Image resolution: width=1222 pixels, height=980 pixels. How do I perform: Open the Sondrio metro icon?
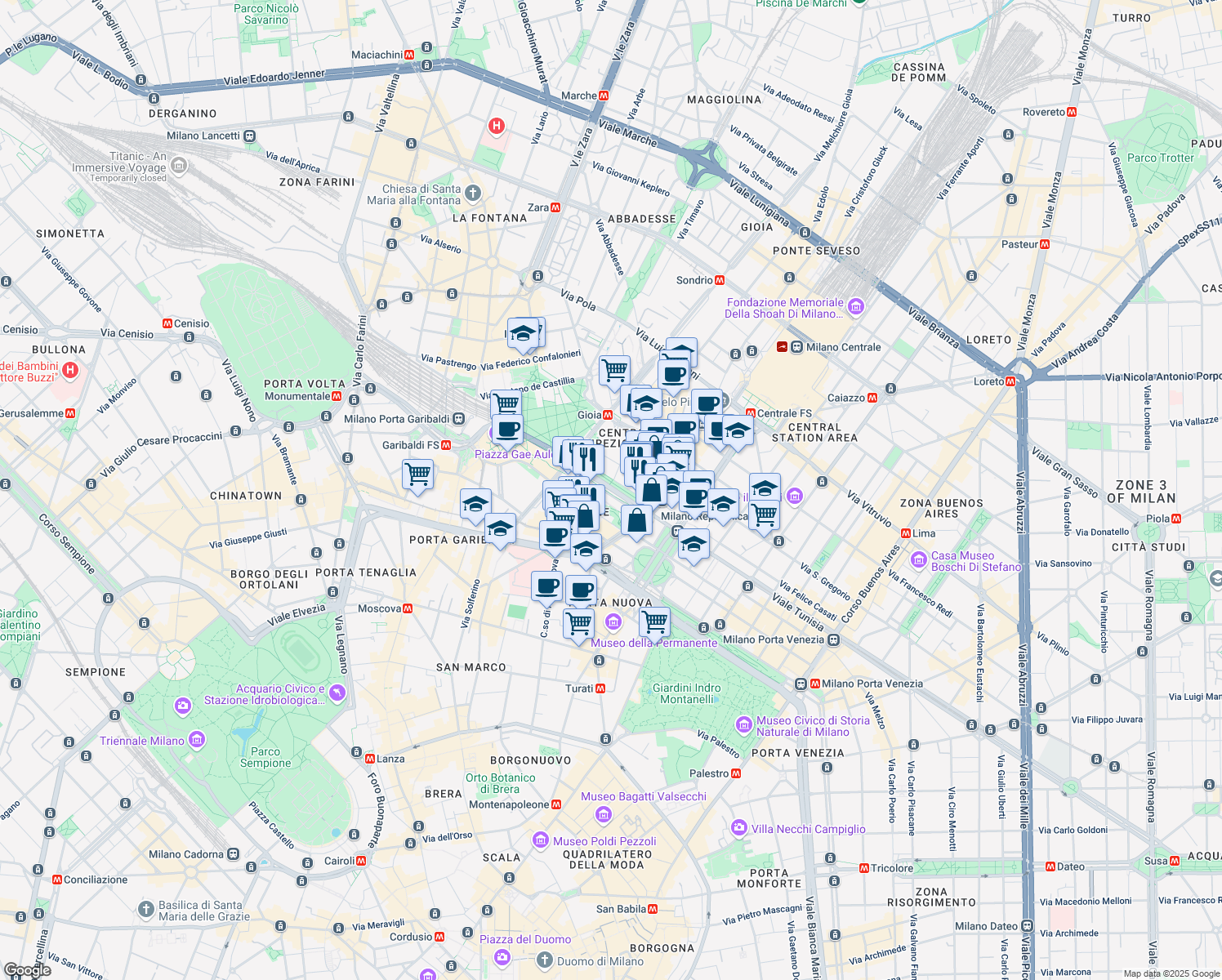tap(720, 280)
